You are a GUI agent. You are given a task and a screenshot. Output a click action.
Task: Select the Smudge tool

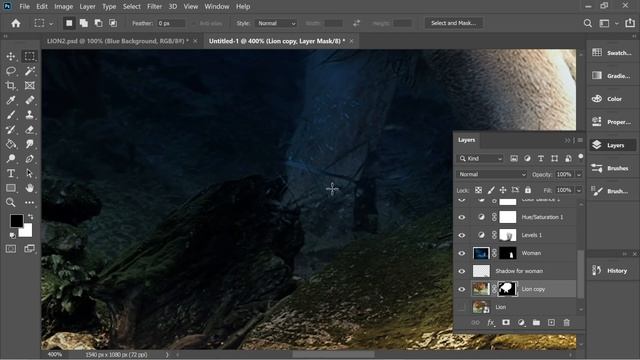click(x=29, y=144)
